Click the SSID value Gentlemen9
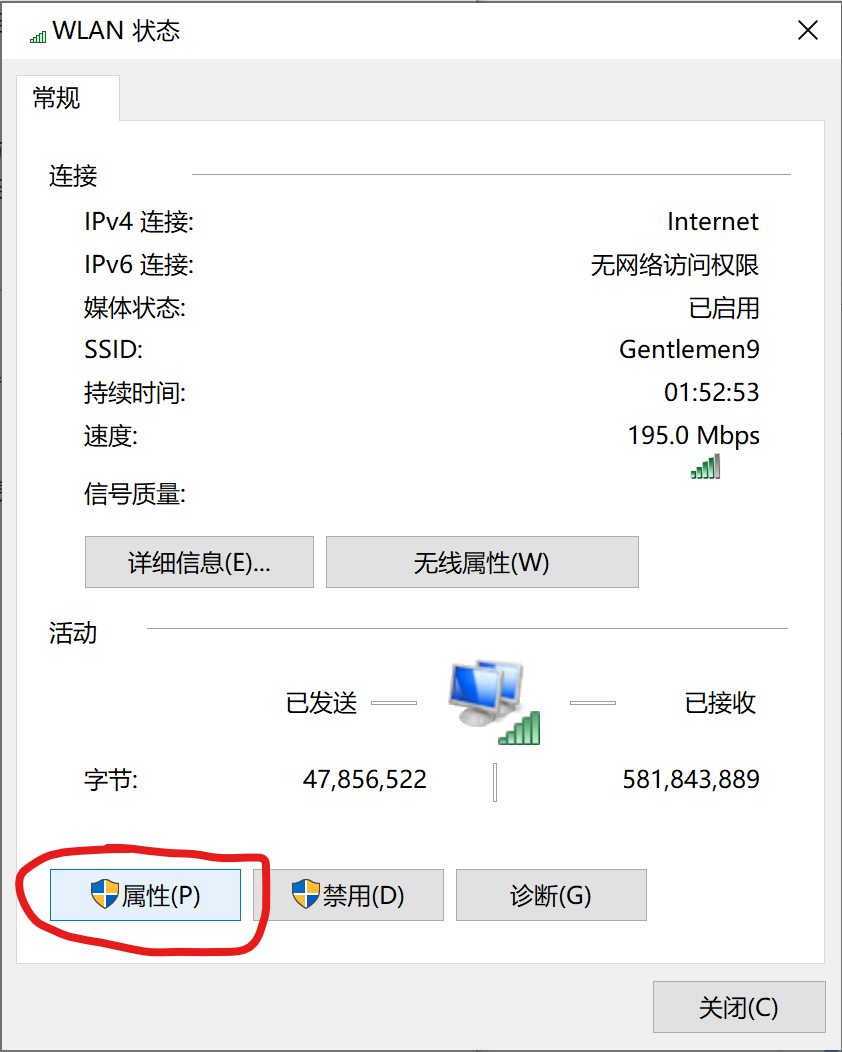The width and height of the screenshot is (842, 1052). coord(689,350)
